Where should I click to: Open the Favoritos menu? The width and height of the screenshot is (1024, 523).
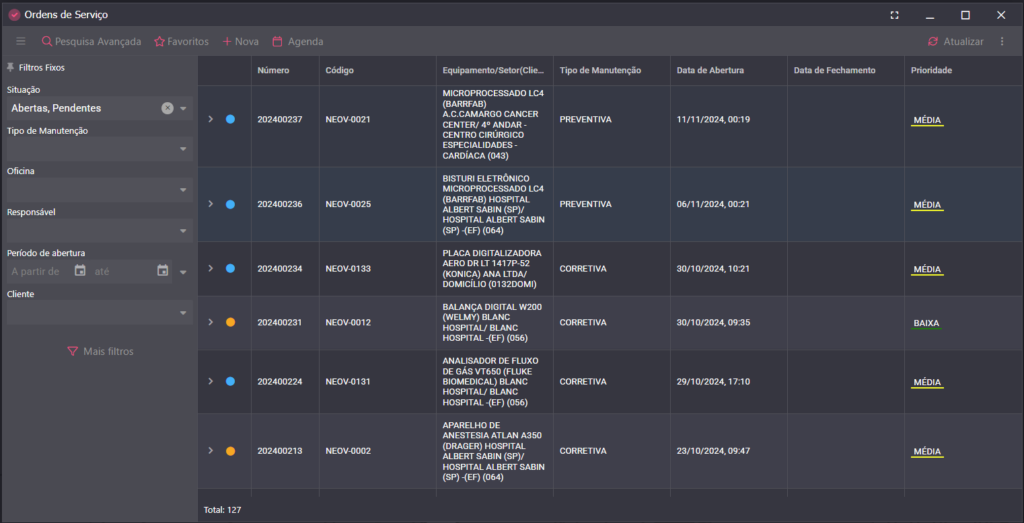point(181,42)
